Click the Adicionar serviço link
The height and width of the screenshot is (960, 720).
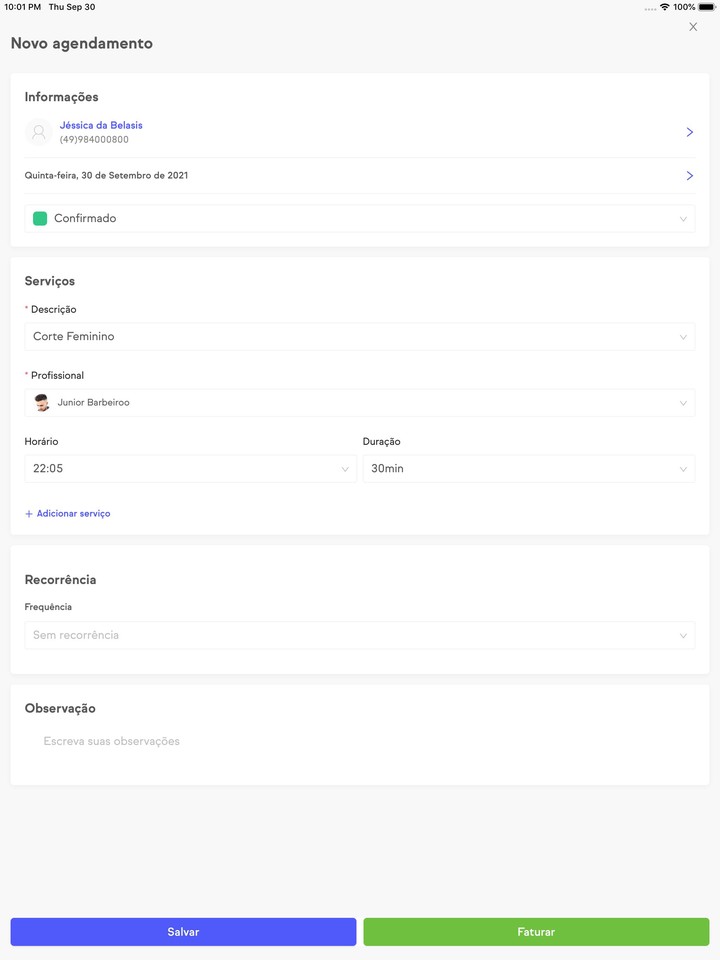pyautogui.click(x=75, y=513)
